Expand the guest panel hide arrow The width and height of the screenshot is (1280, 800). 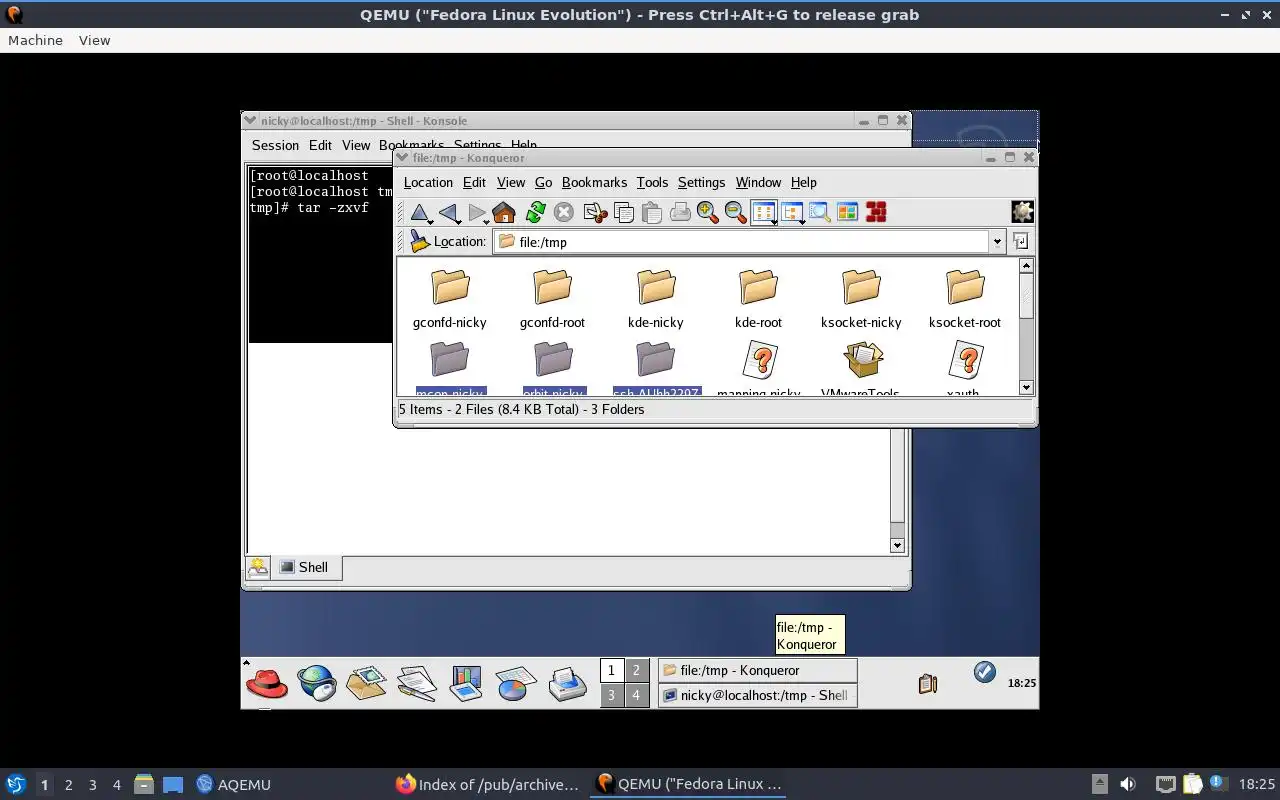246,663
